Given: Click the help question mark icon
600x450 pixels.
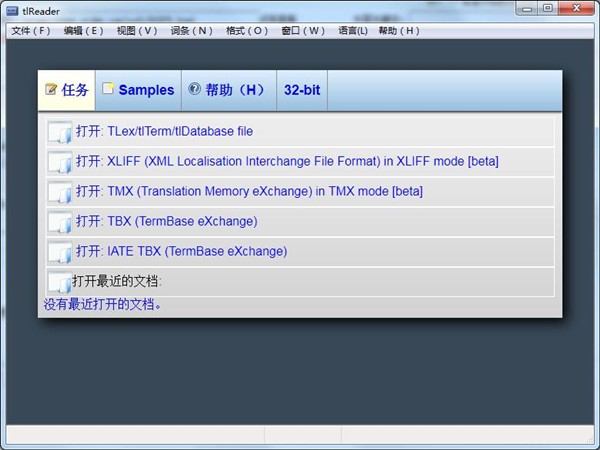Looking at the screenshot, I should tap(194, 89).
